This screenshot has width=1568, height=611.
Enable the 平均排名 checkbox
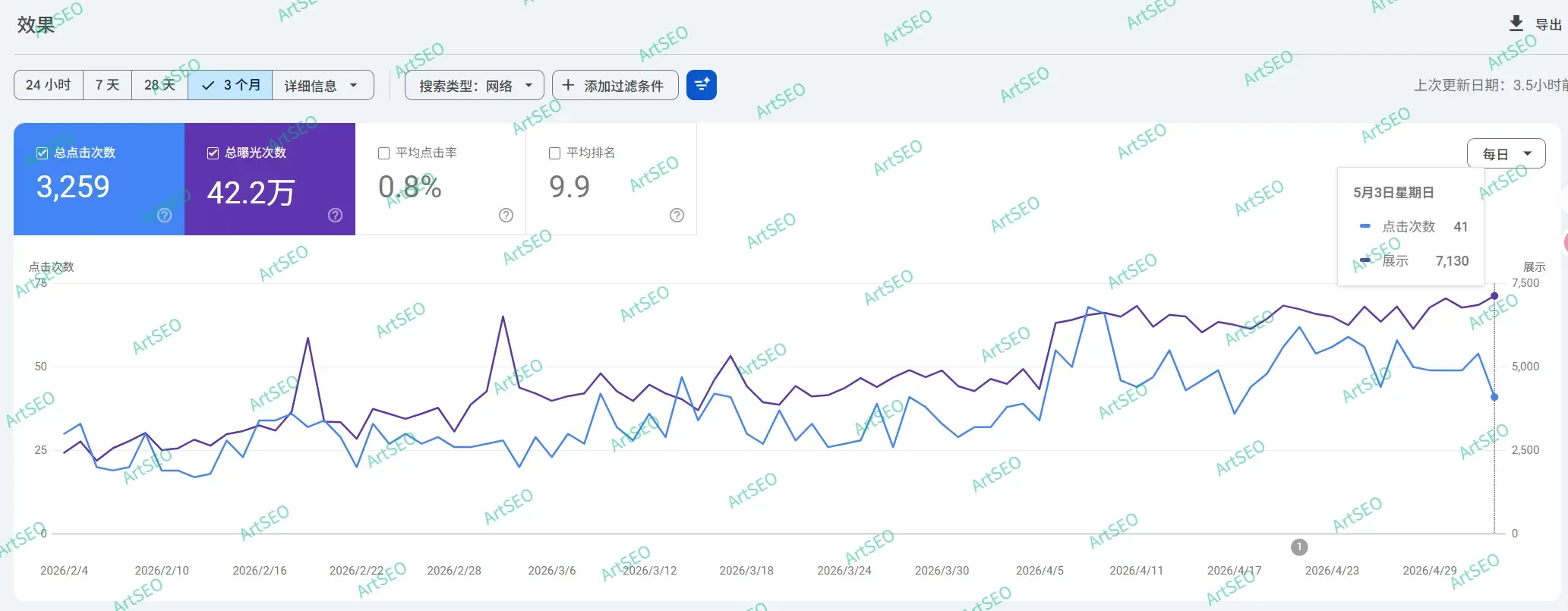pos(554,153)
